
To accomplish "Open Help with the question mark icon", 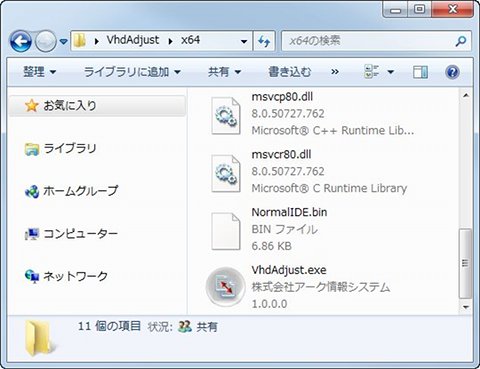I will click(x=452, y=72).
